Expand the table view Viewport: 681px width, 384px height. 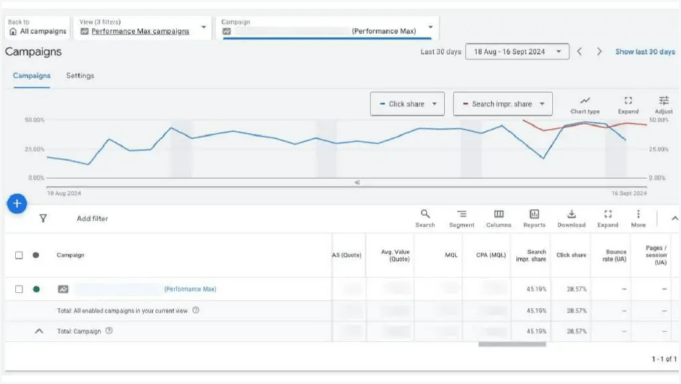coord(608,218)
